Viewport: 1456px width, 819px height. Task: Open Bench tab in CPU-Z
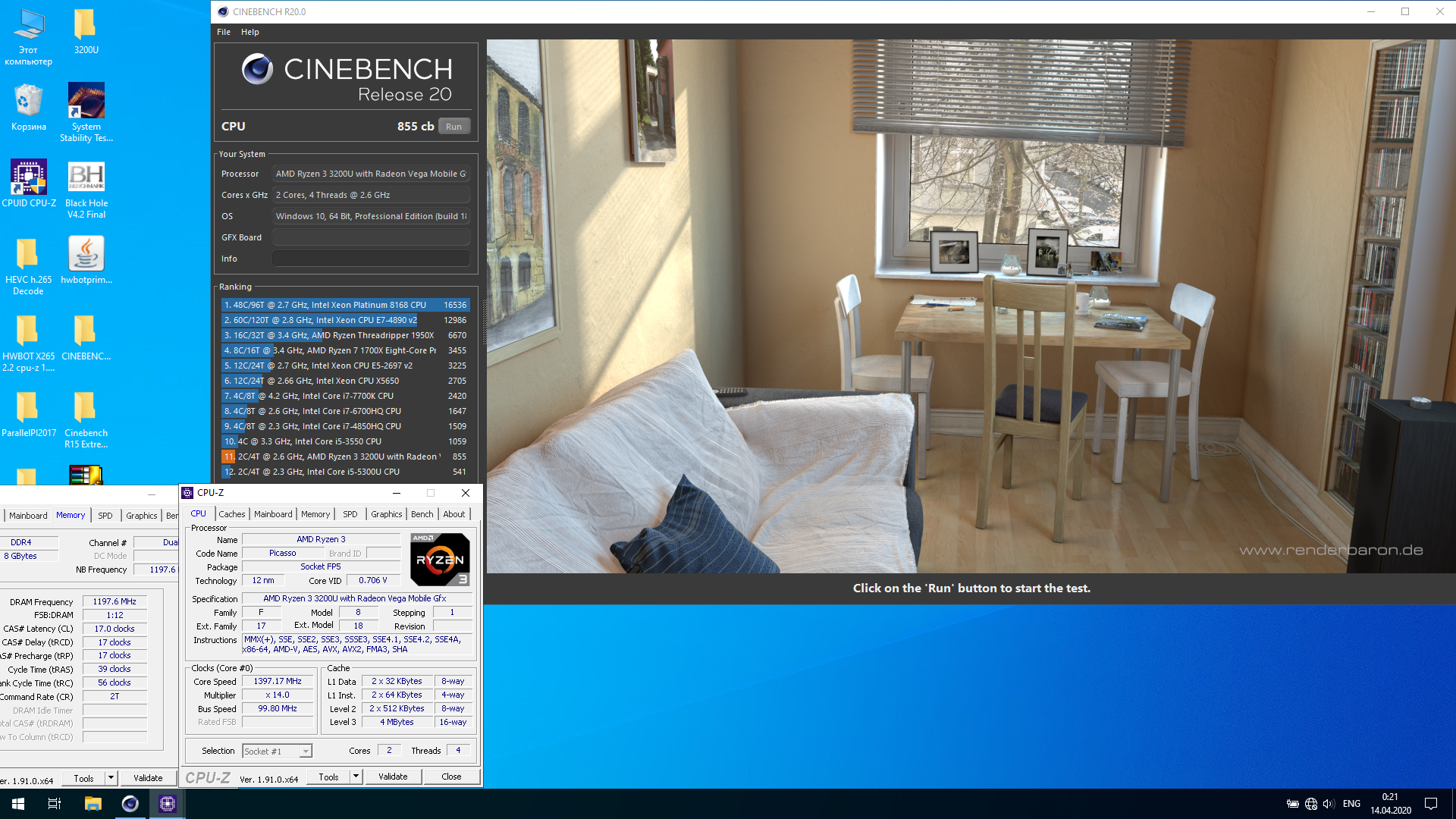pyautogui.click(x=422, y=514)
